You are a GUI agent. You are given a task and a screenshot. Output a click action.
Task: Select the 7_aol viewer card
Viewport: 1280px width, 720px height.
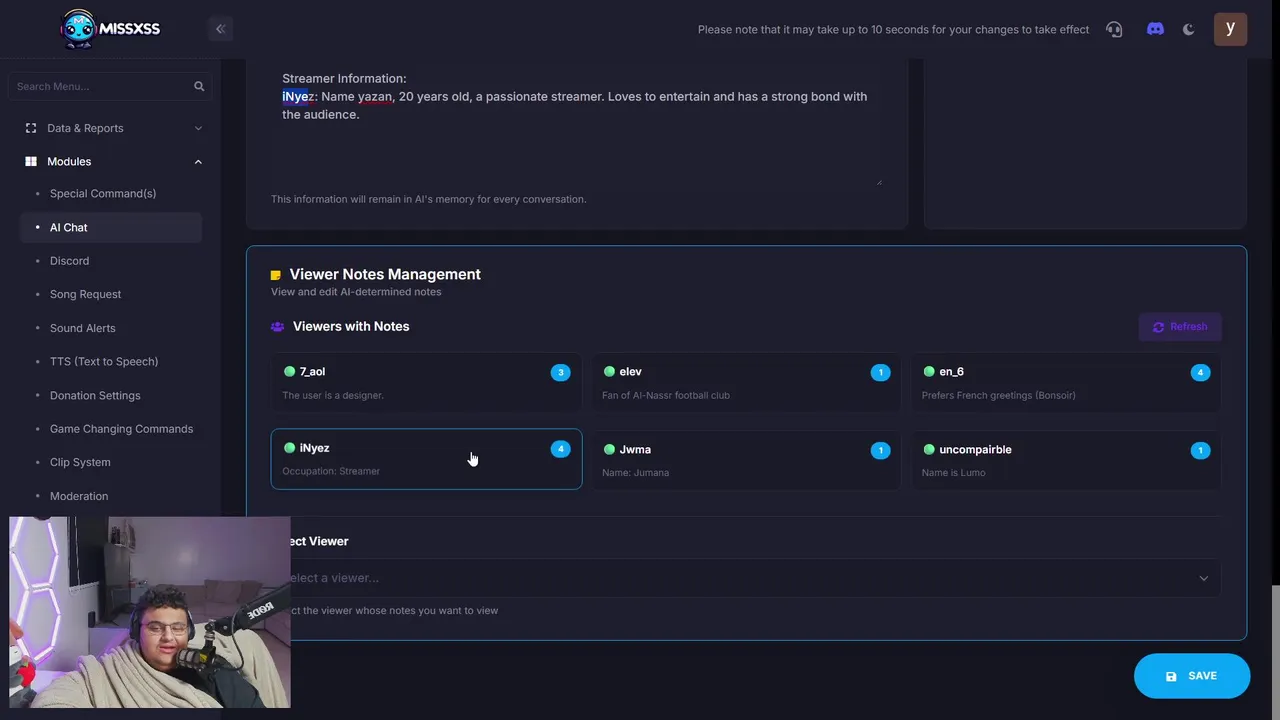tap(426, 383)
